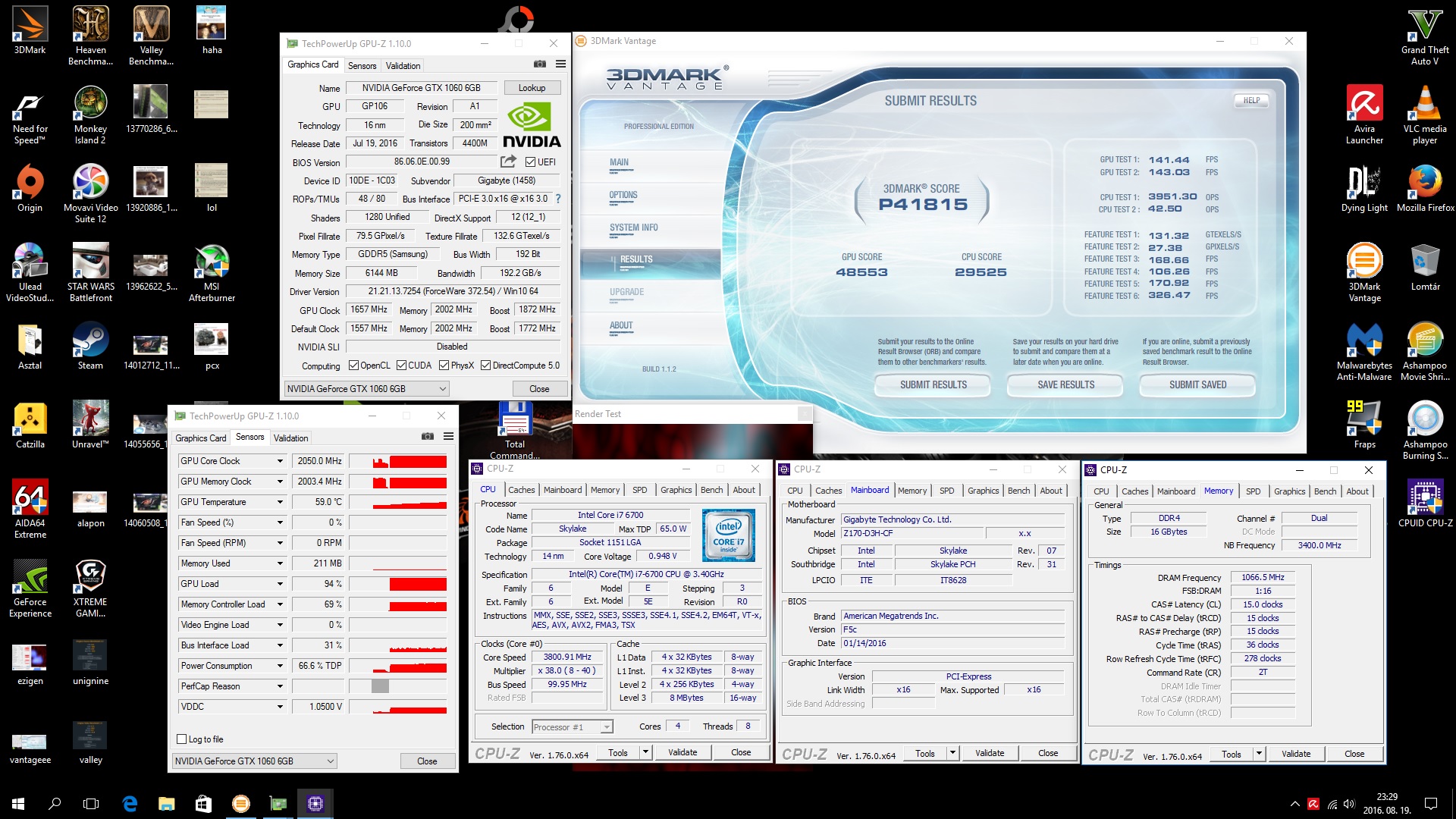The width and height of the screenshot is (1456, 819).
Task: Expand the Memory Used sensor dropdown
Action: tap(280, 563)
